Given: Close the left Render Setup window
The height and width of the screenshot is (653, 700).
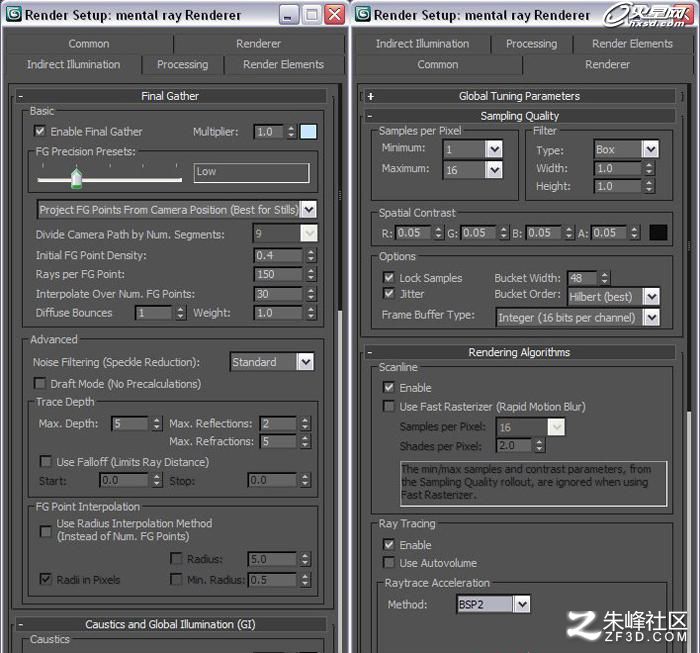Looking at the screenshot, I should point(335,15).
